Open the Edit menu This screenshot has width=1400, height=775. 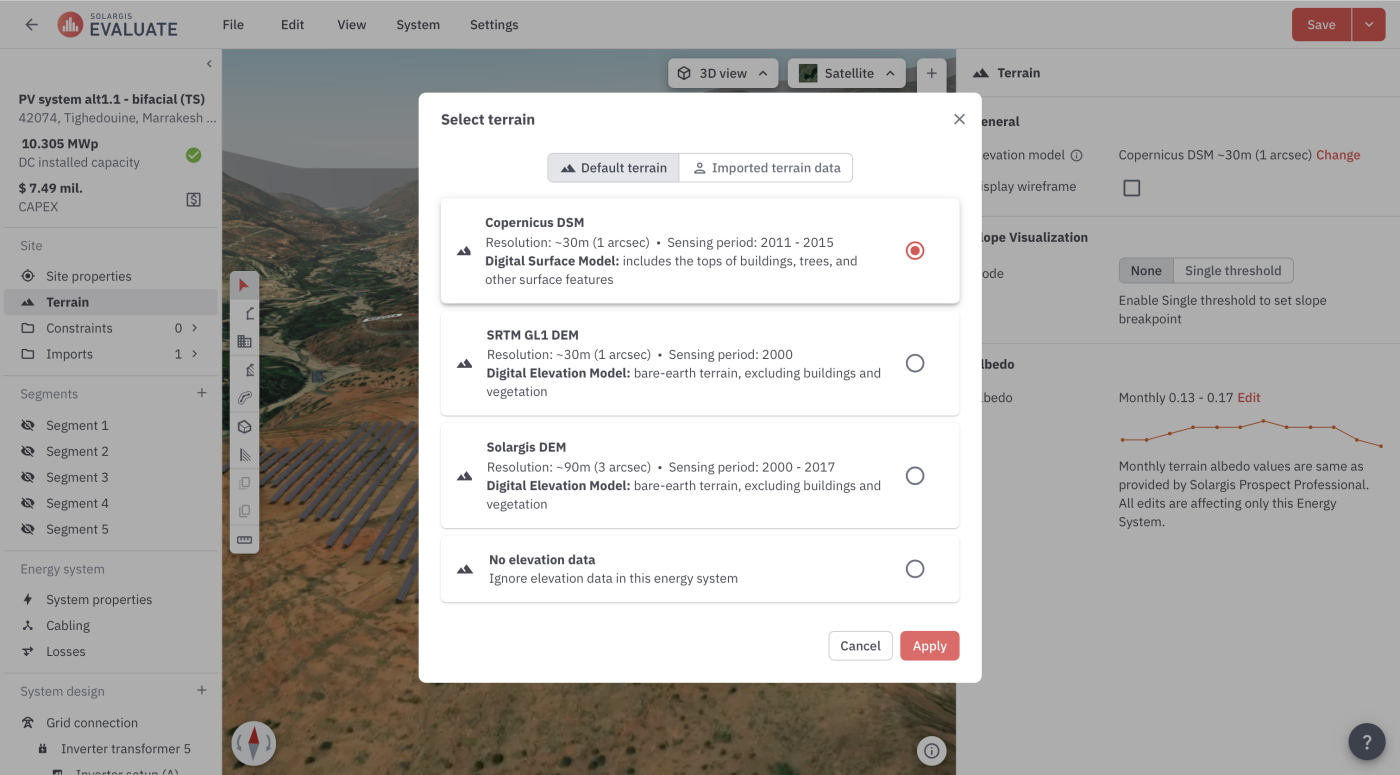coord(292,25)
